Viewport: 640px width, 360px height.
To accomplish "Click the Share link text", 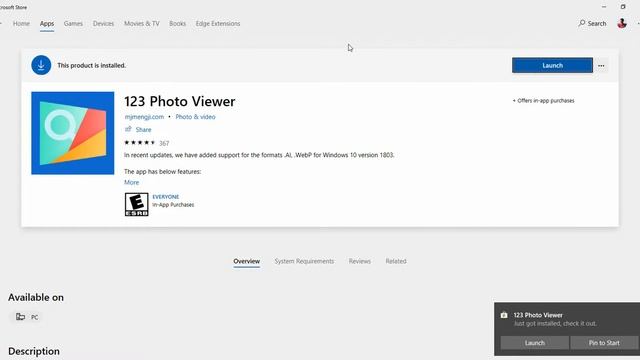I will pyautogui.click(x=143, y=130).
